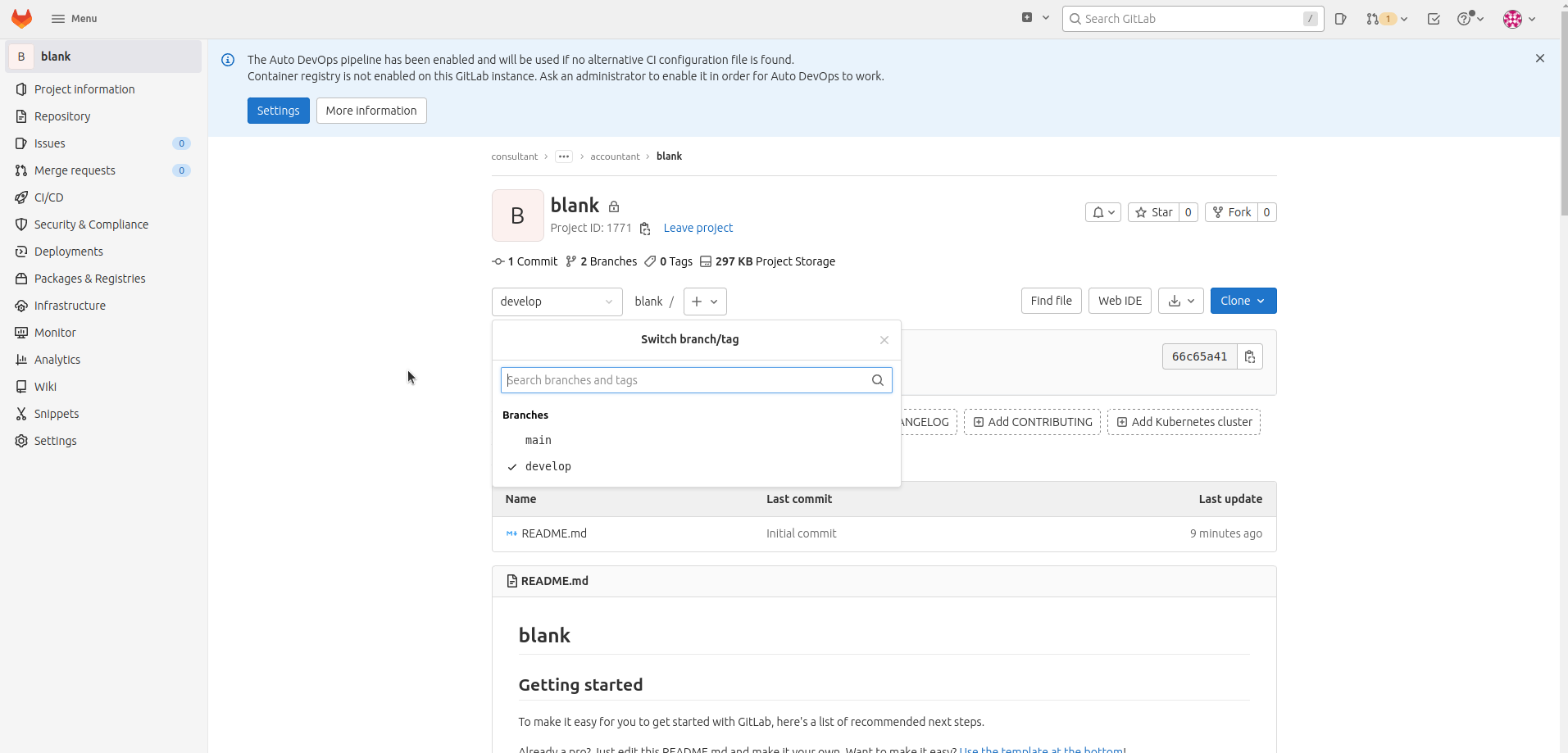Image resolution: width=1568 pixels, height=753 pixels.
Task: Toggle the develop branch selector dropdown
Action: coord(557,302)
